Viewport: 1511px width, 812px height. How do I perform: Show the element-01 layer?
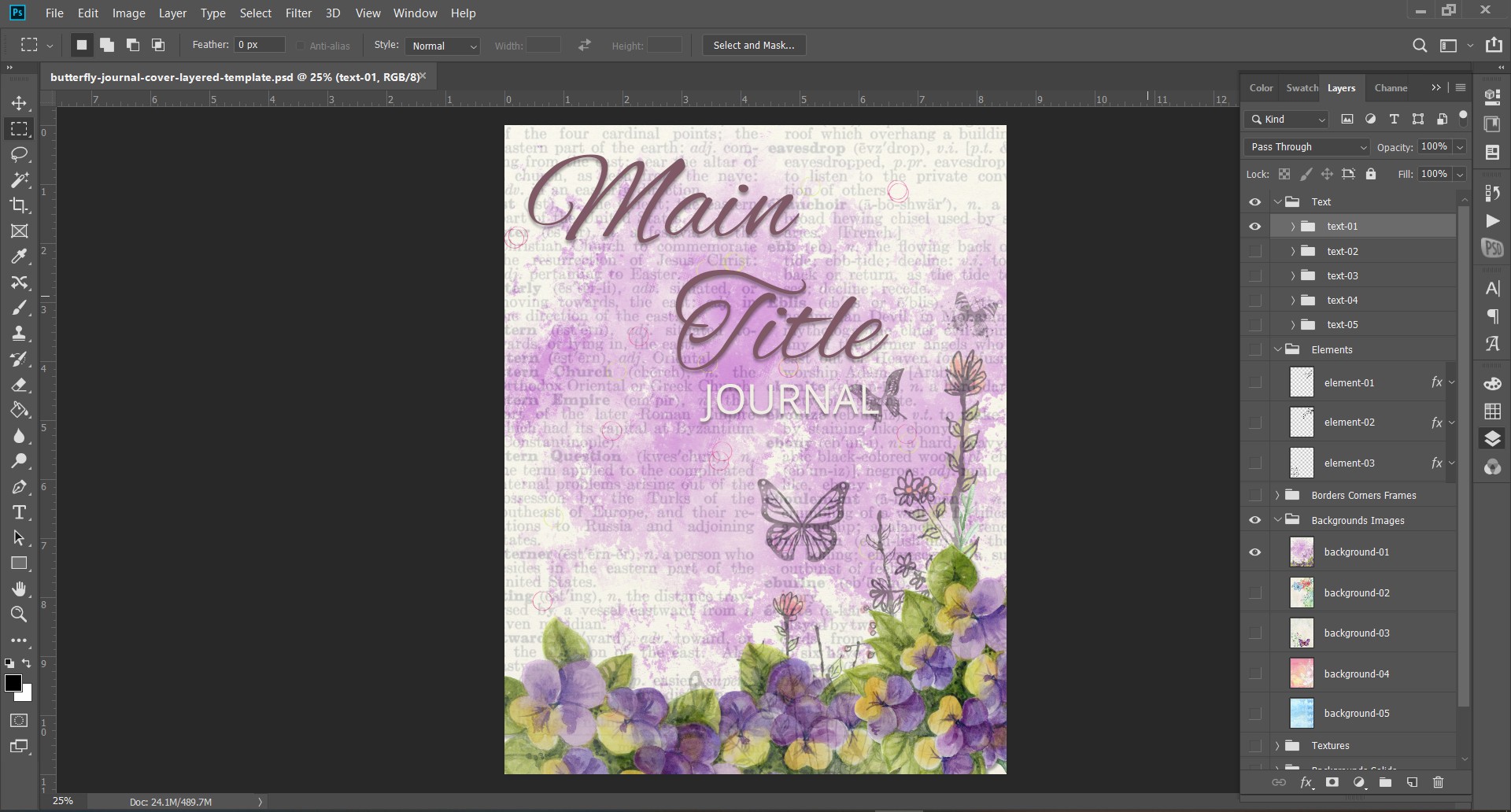[1255, 382]
